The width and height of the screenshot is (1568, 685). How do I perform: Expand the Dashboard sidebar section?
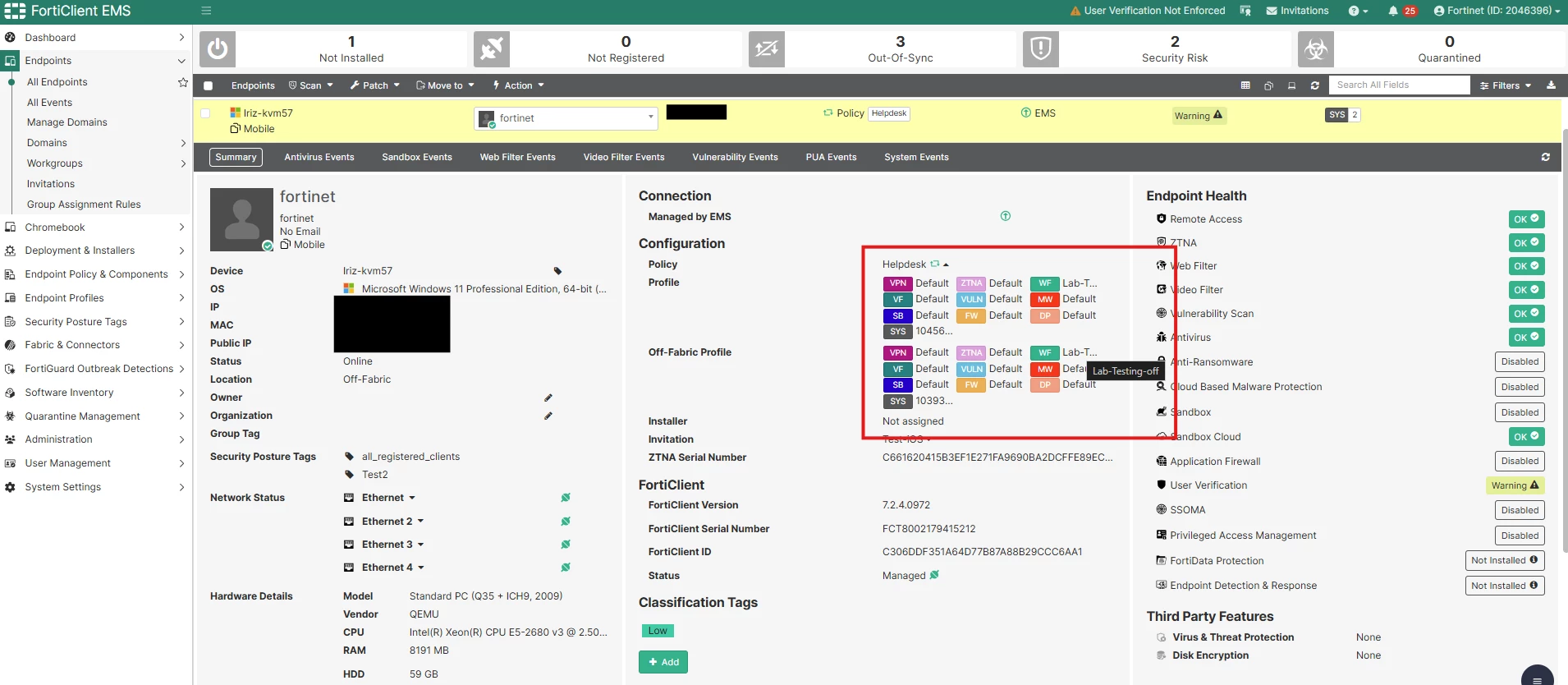[96, 38]
